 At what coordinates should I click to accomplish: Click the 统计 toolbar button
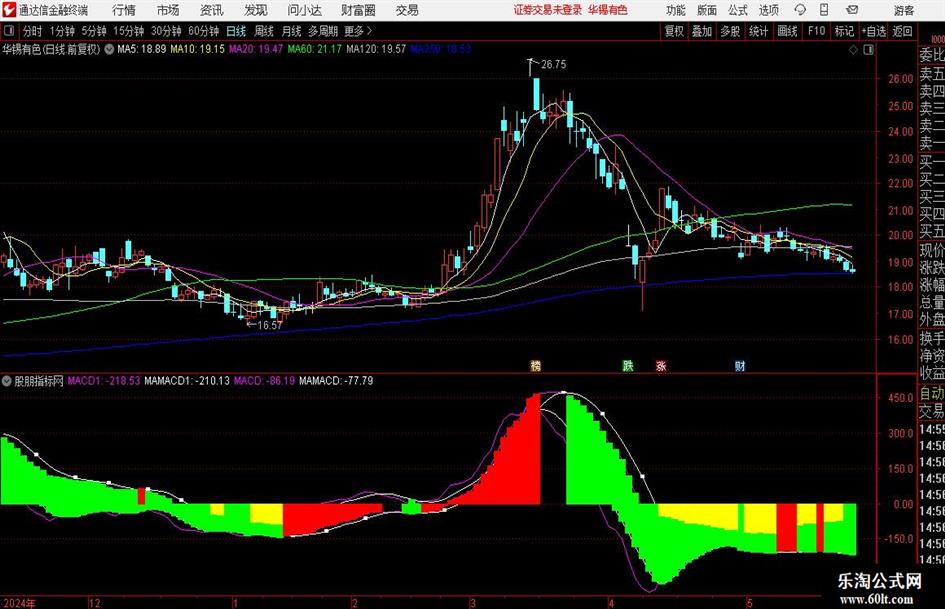coord(758,31)
